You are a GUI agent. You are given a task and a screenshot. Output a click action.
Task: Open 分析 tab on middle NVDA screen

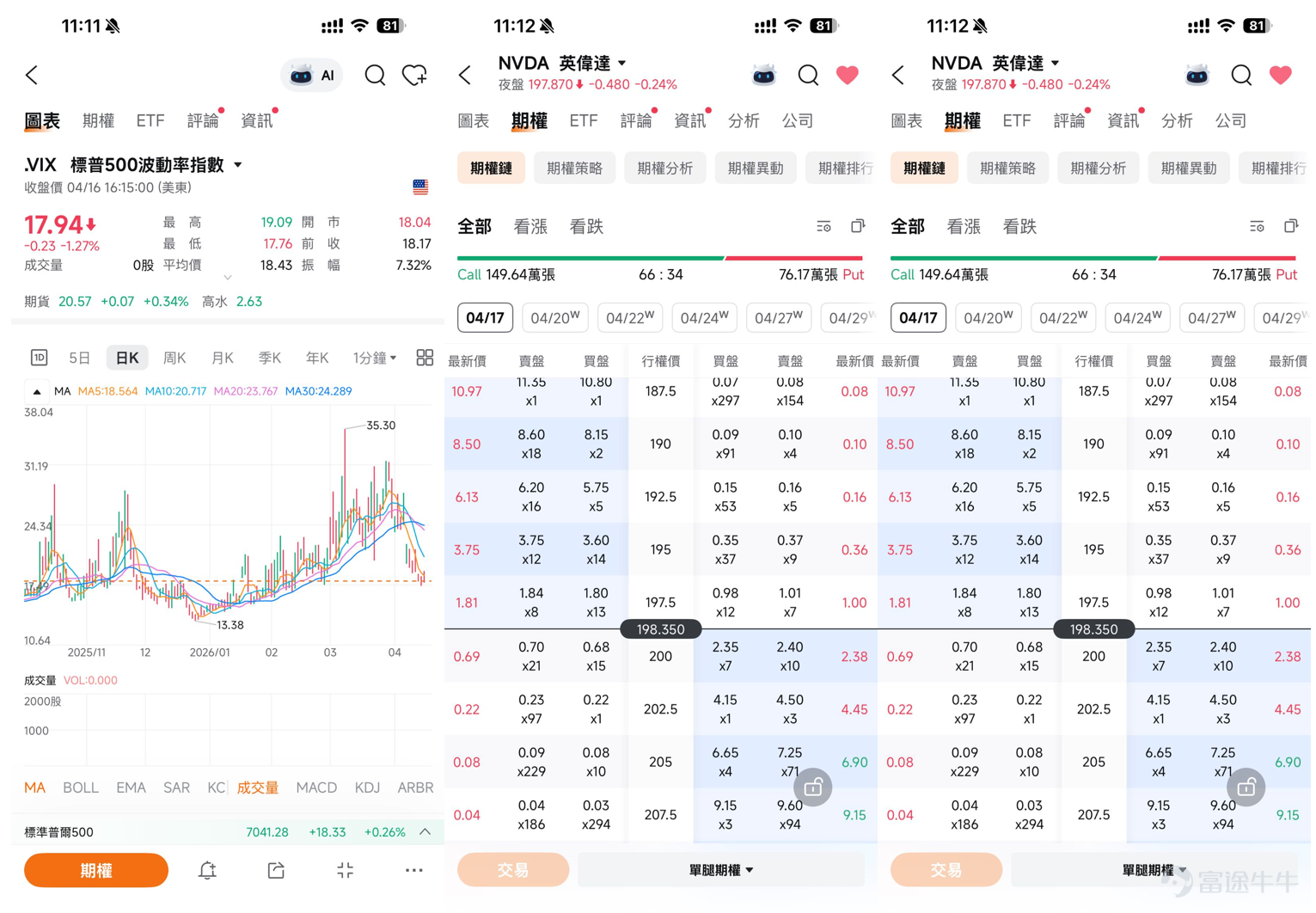point(744,121)
